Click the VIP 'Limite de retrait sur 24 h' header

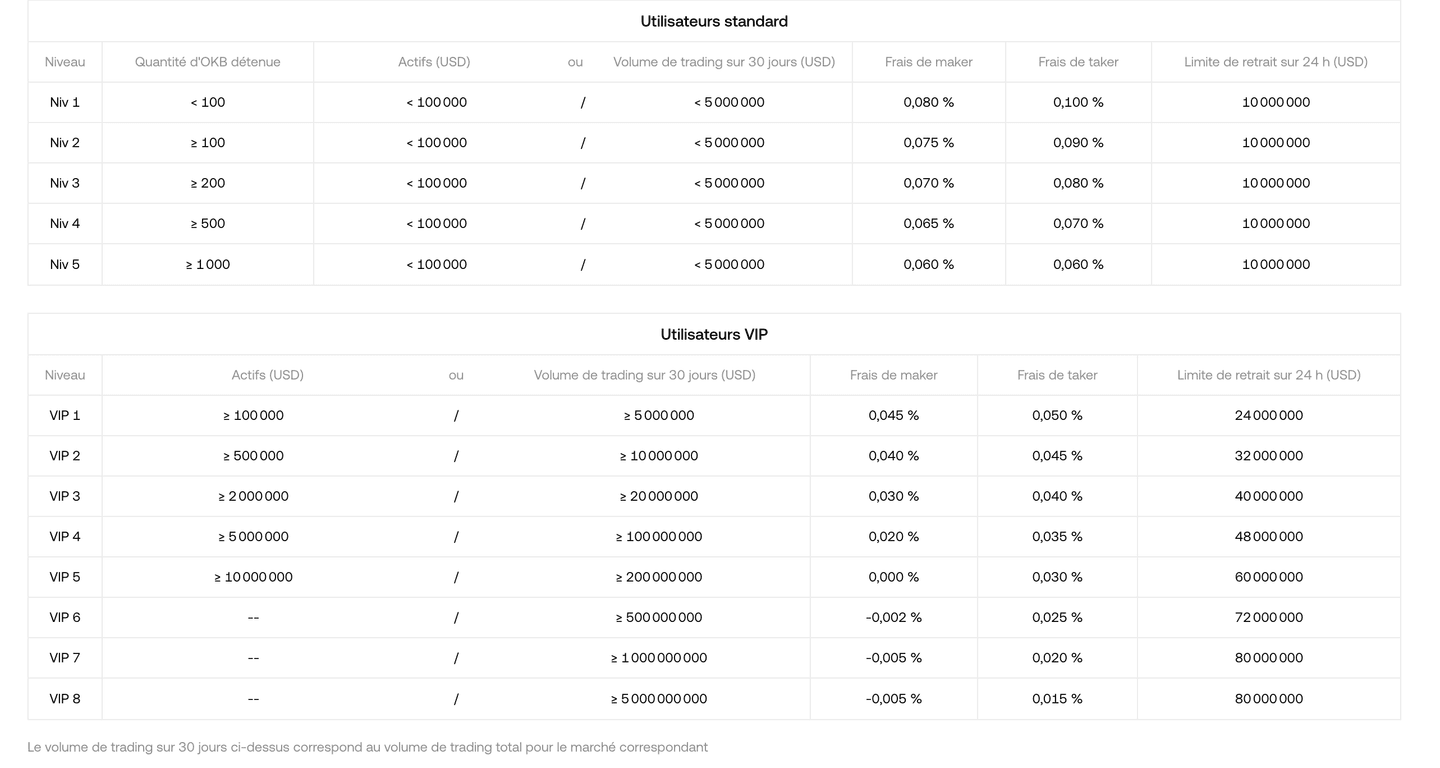tap(1268, 375)
